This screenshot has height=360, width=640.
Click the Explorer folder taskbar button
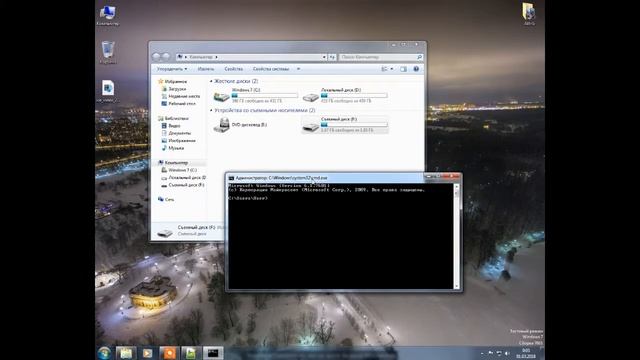tap(126, 353)
